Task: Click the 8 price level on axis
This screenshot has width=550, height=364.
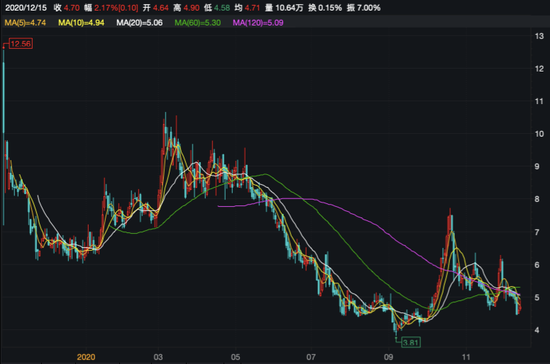Action: (x=537, y=199)
